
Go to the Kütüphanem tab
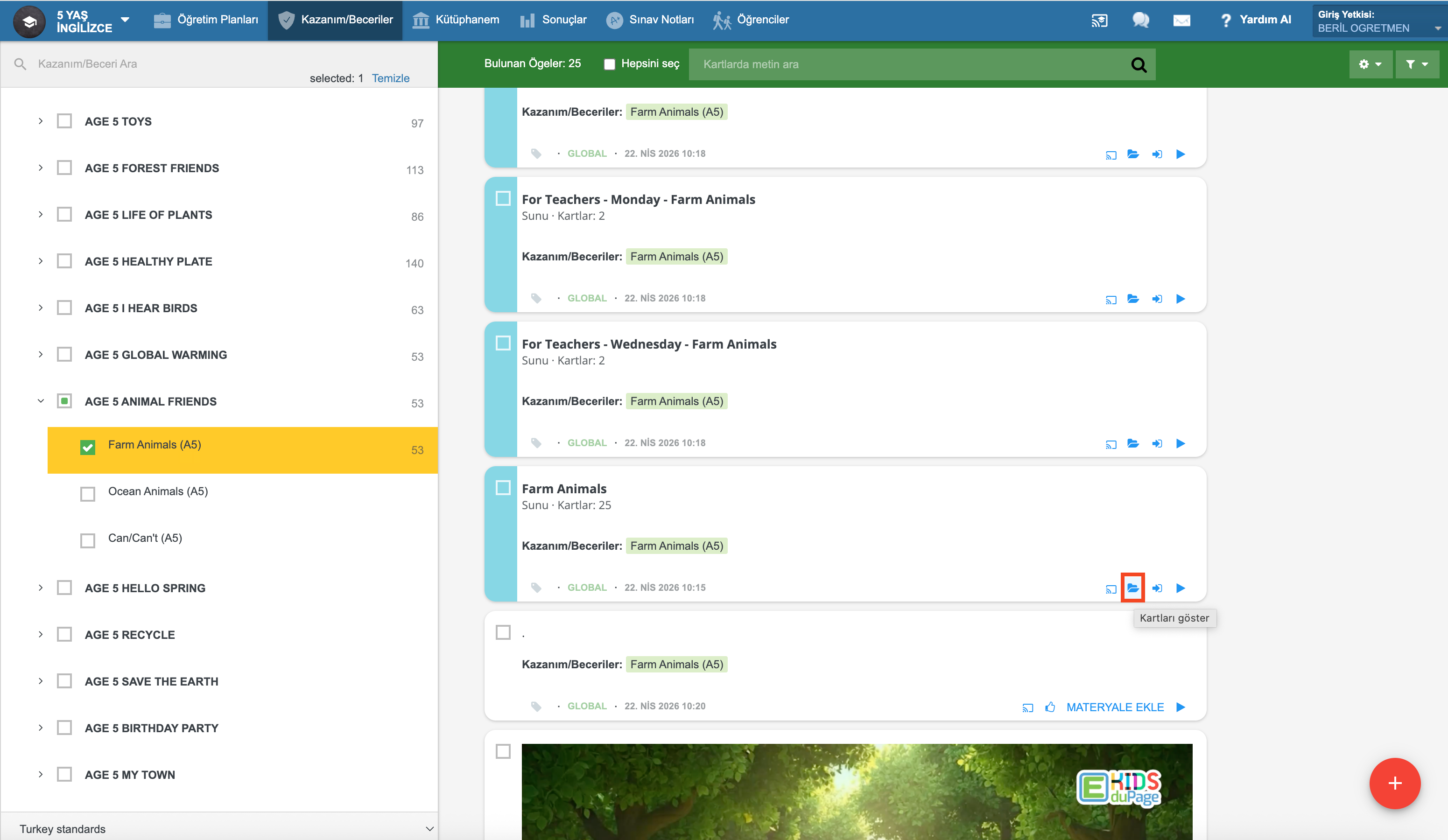click(x=456, y=20)
